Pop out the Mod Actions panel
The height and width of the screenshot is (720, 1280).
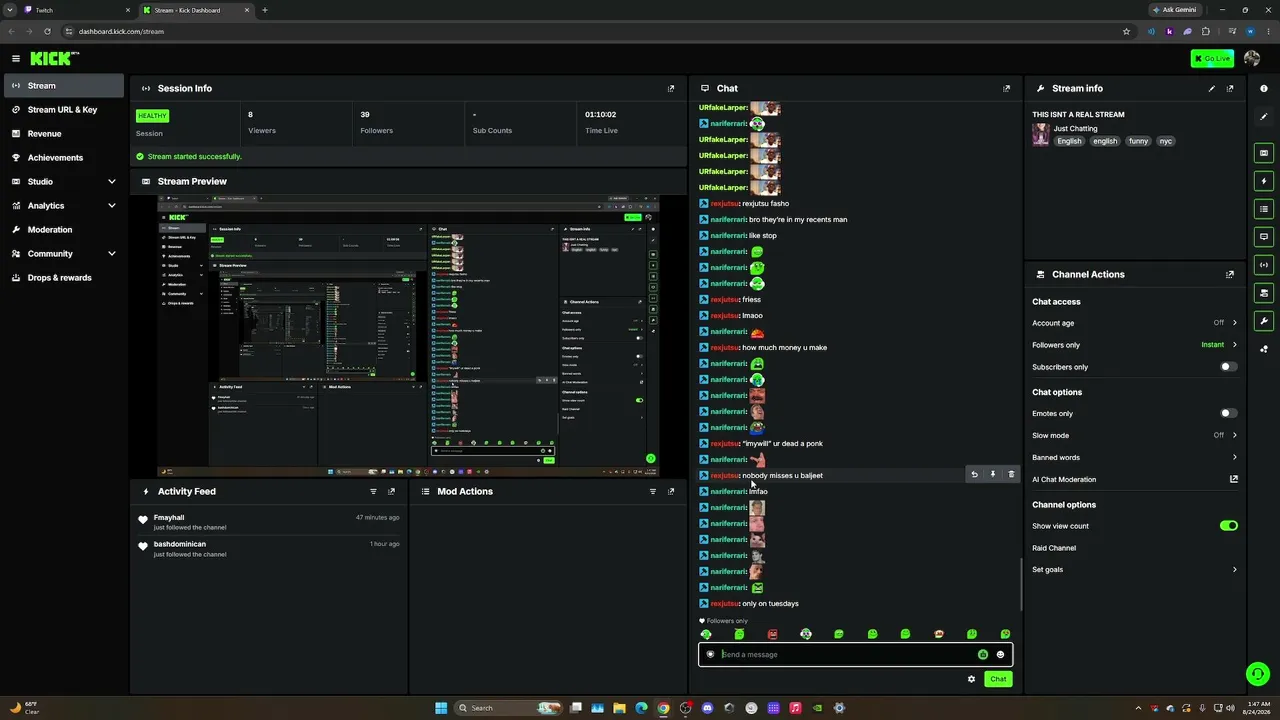[671, 491]
